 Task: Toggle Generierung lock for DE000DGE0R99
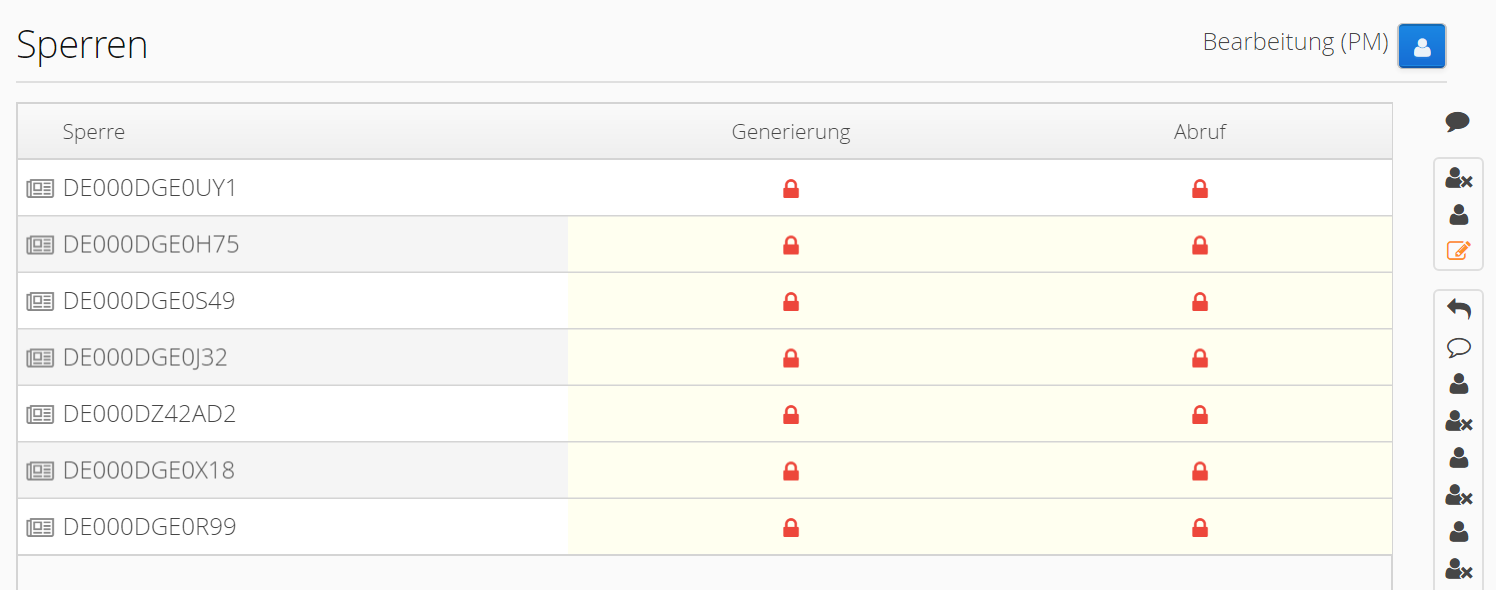click(791, 527)
